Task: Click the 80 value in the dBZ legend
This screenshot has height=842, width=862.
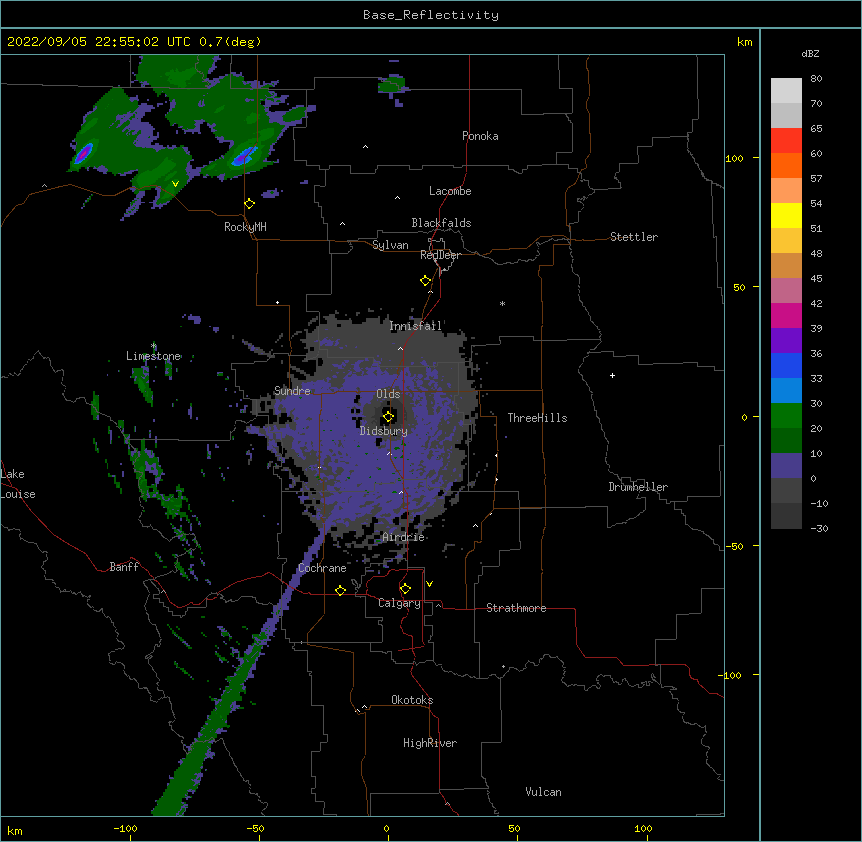Action: pyautogui.click(x=816, y=79)
